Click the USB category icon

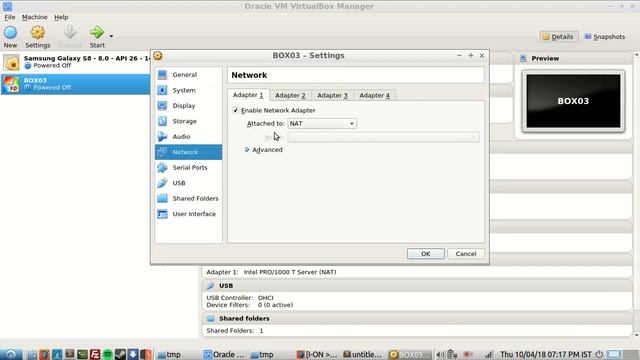162,183
